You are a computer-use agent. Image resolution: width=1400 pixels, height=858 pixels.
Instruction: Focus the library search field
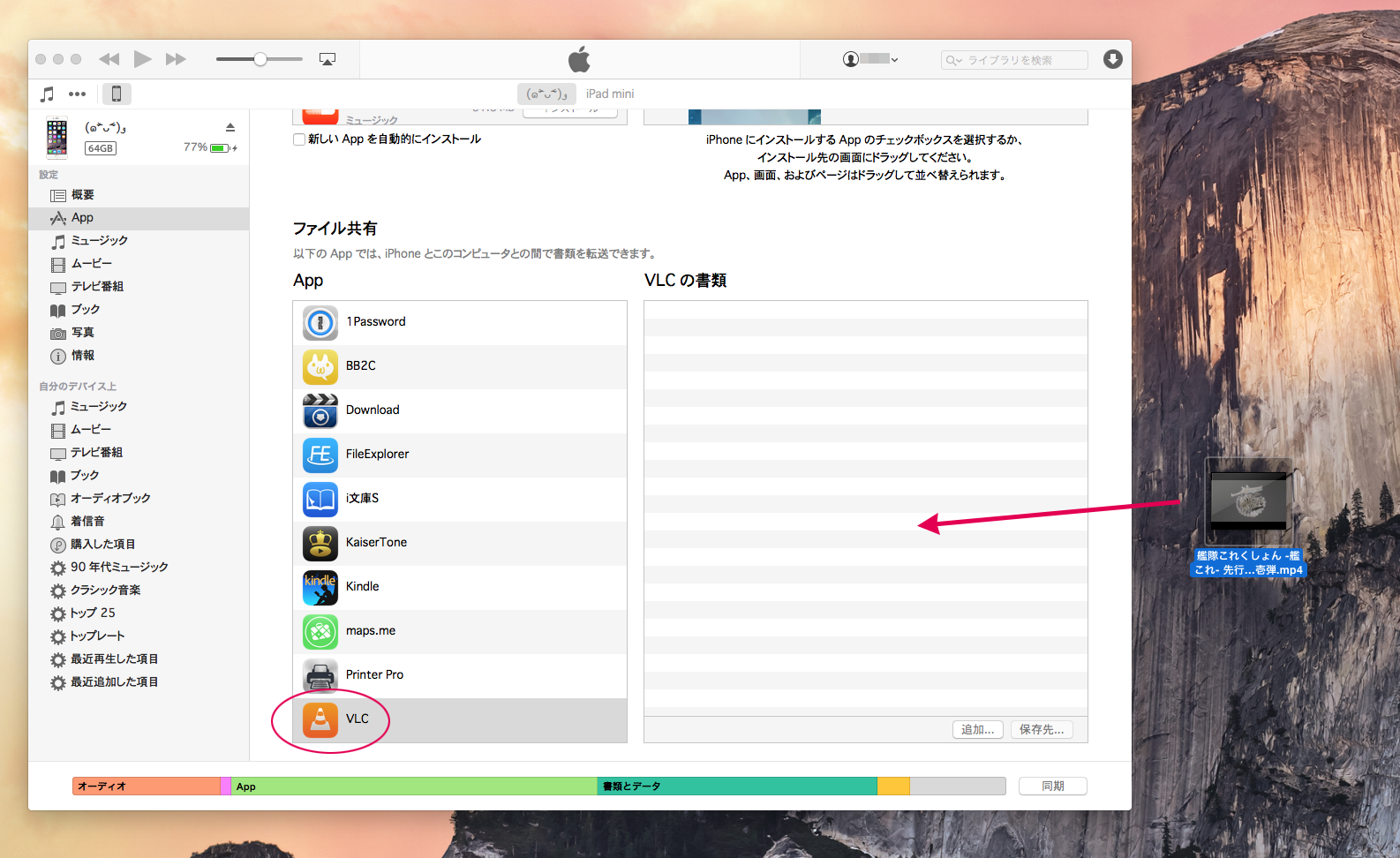1014,60
